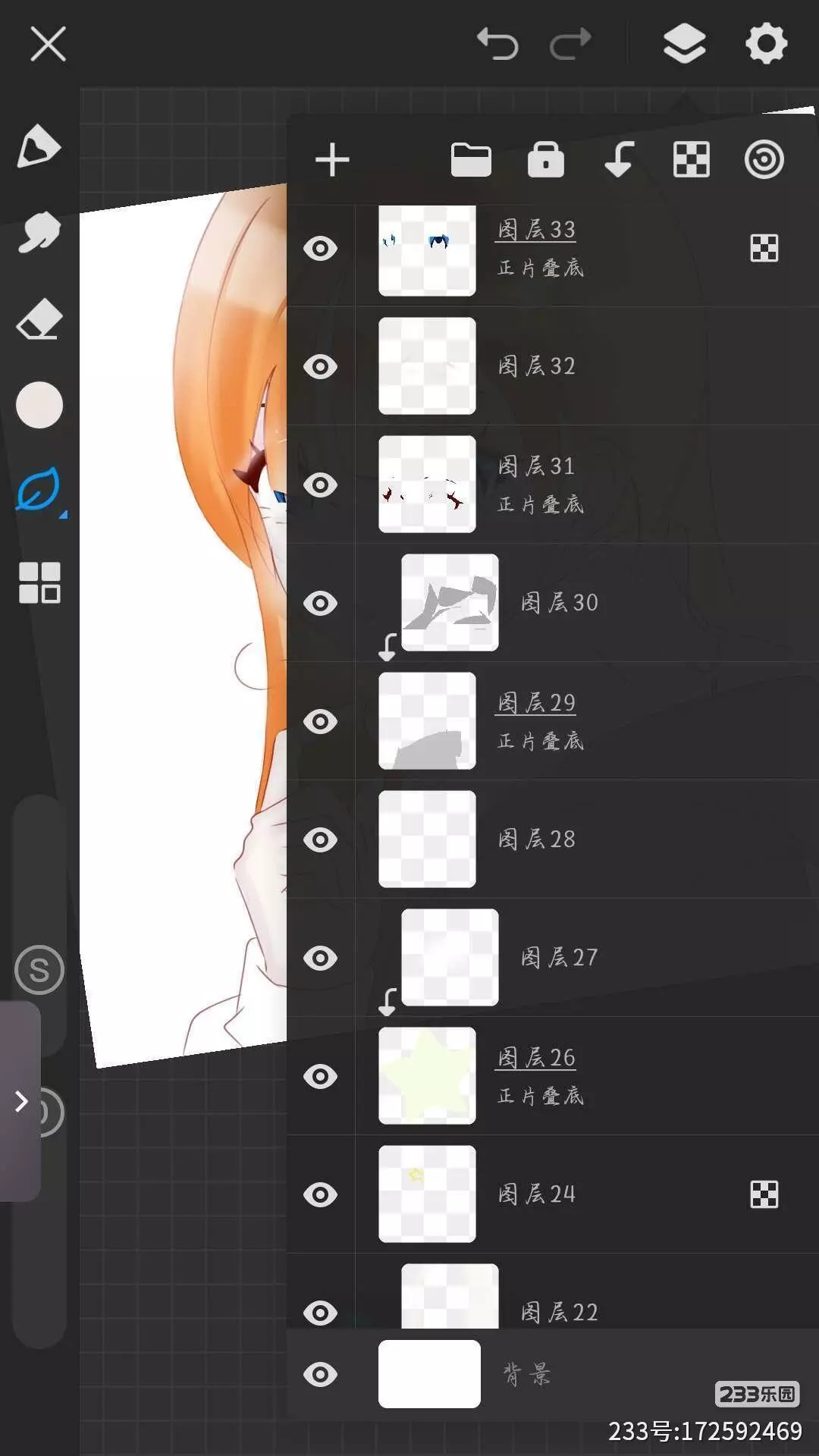819x1456 pixels.
Task: Tap clipping arrow indicator on 图层30
Action: click(388, 647)
